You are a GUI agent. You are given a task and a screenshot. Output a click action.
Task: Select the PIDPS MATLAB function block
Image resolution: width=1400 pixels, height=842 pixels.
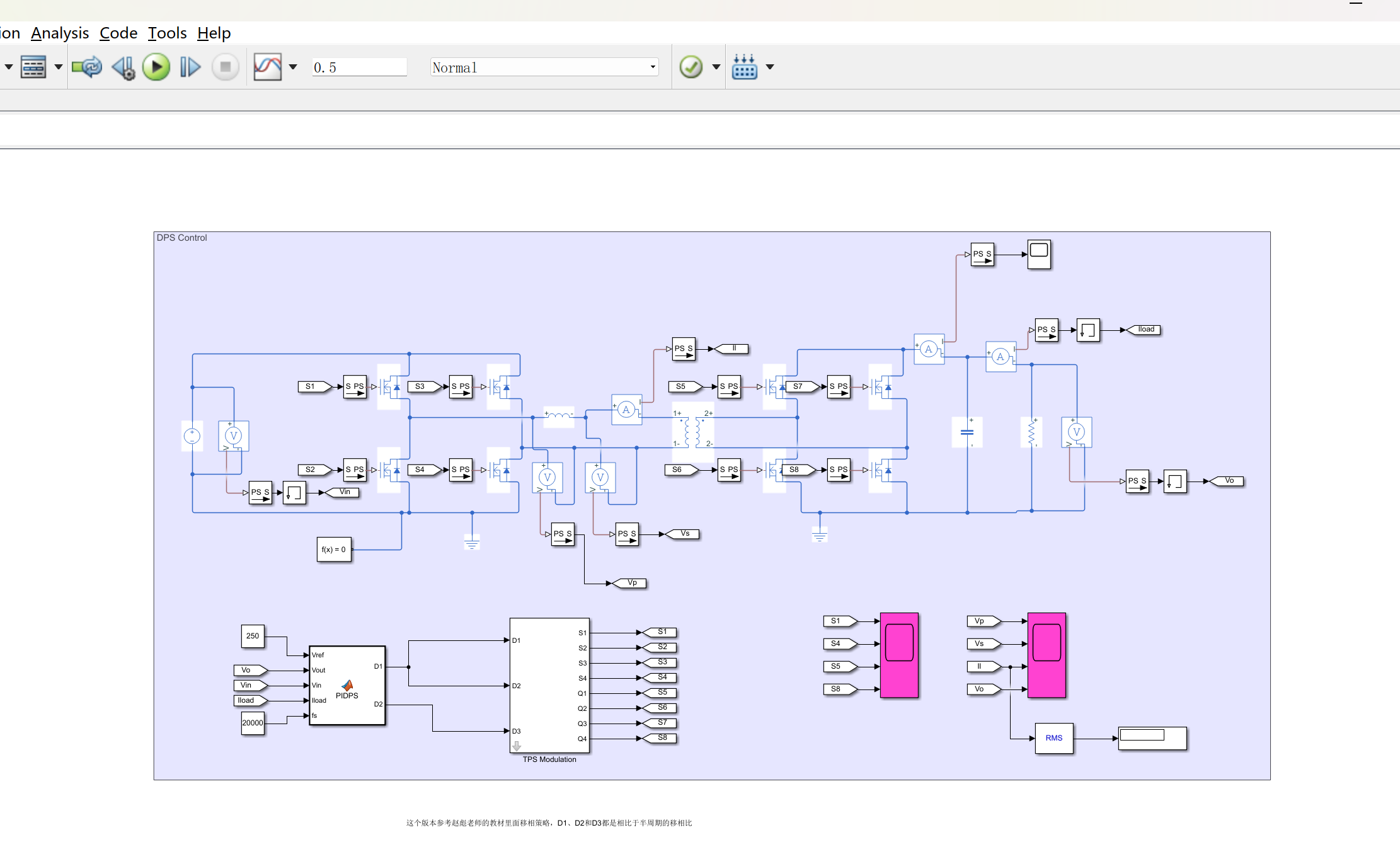pos(347,685)
